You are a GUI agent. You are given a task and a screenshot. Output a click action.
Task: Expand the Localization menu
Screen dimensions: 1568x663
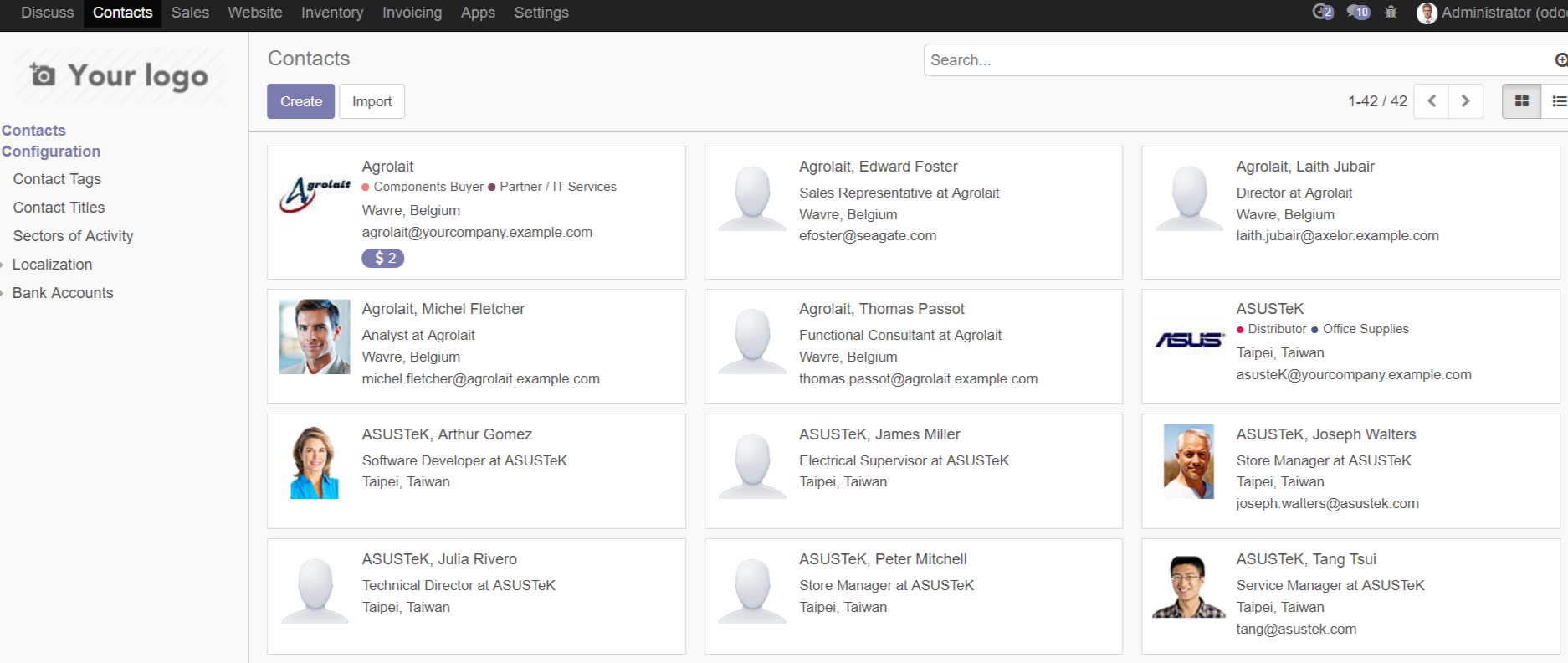[x=52, y=265]
